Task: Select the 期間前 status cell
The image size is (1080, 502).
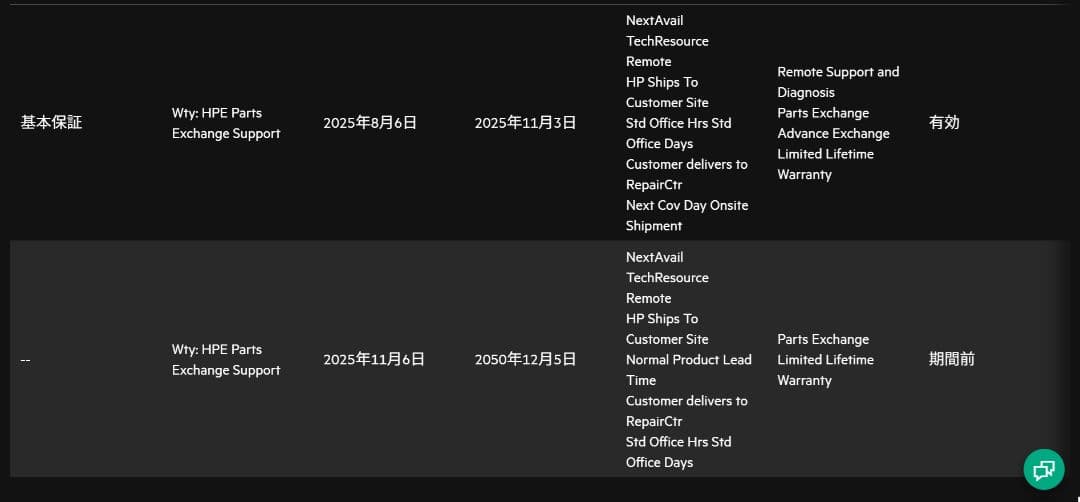Action: (x=951, y=360)
